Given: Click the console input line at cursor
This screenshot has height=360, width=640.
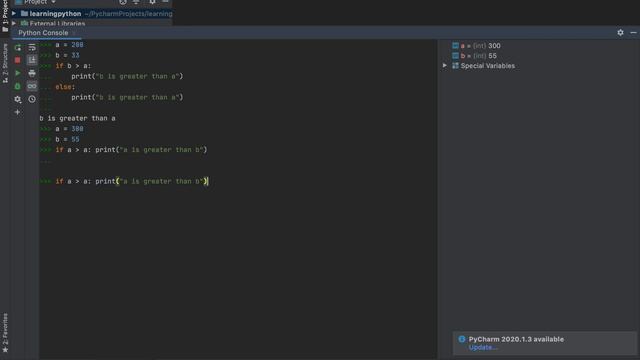Looking at the screenshot, I should pos(132,181).
